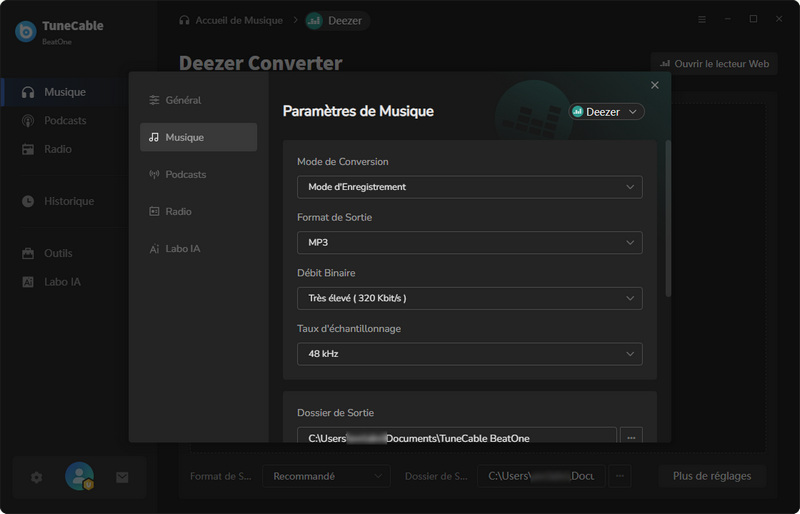The width and height of the screenshot is (800, 514).
Task: Open Historique in the left sidebar
Action: click(x=68, y=201)
